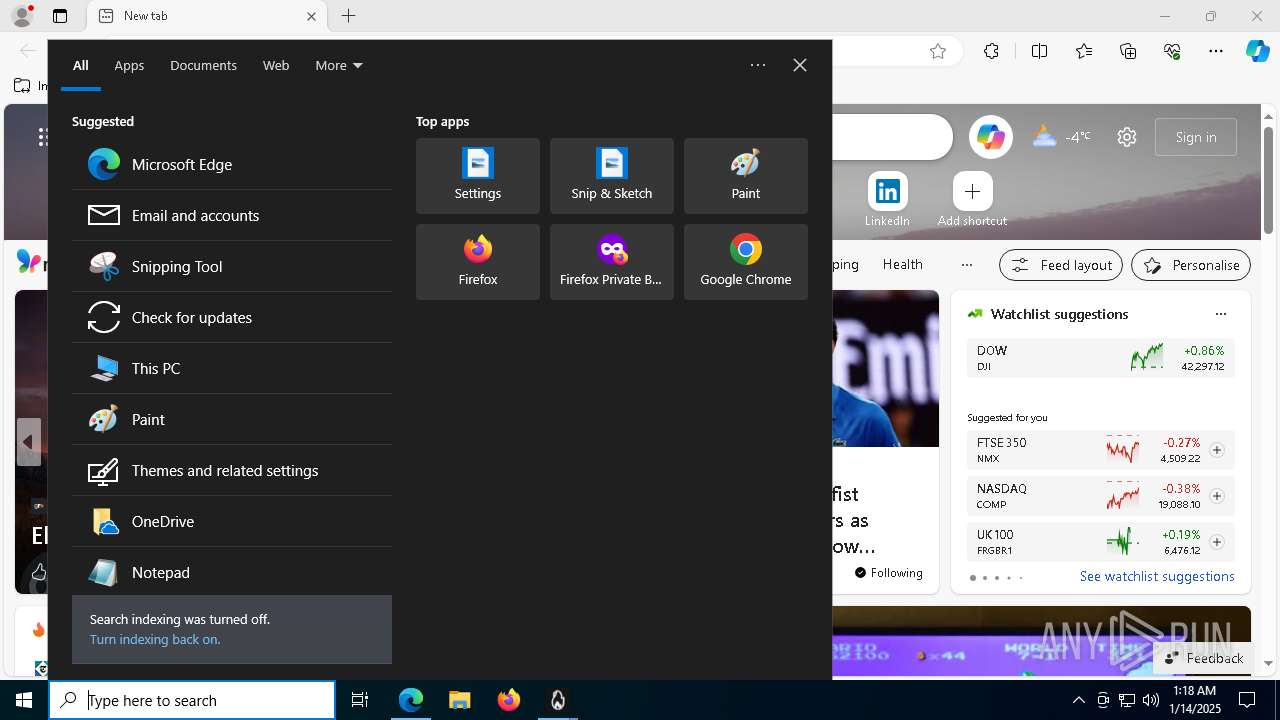The image size is (1280, 720).
Task: Open Edge Settings and more menu
Action: pos(1216,51)
